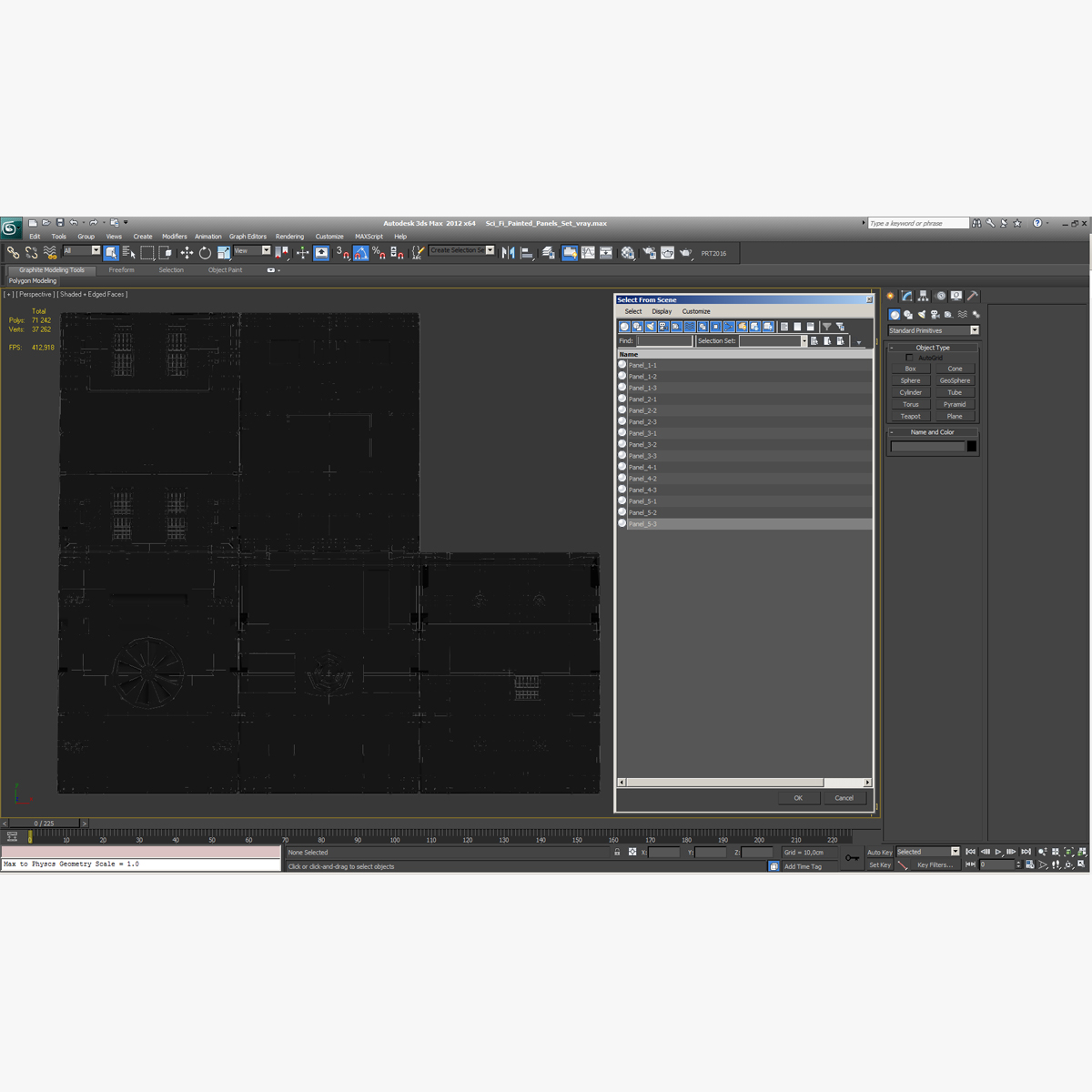
Task: Click the Find input field
Action: 664,341
